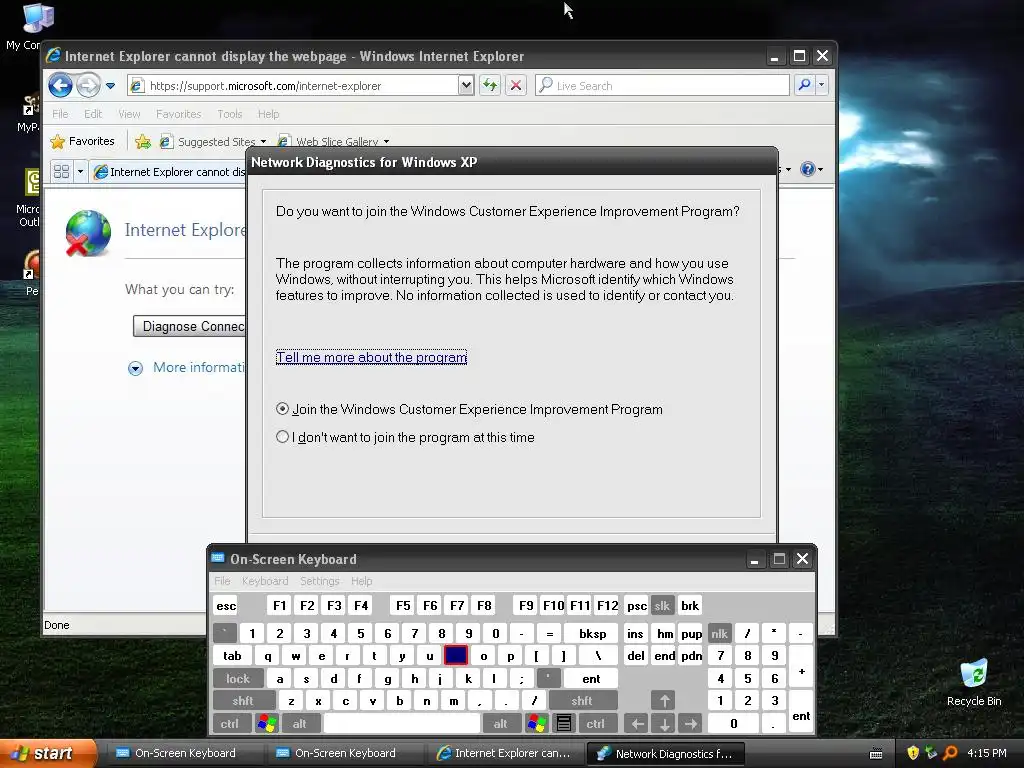This screenshot has height=768, width=1024.
Task: Open the On-Screen Keyboard Help menu
Action: pyautogui.click(x=361, y=581)
